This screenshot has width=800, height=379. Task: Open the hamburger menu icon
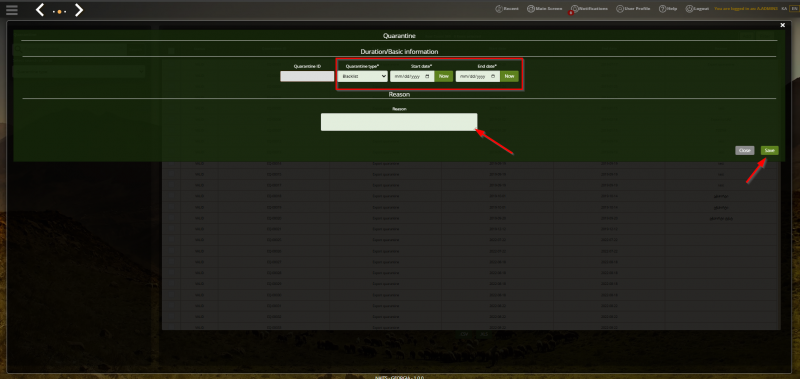click(x=12, y=10)
